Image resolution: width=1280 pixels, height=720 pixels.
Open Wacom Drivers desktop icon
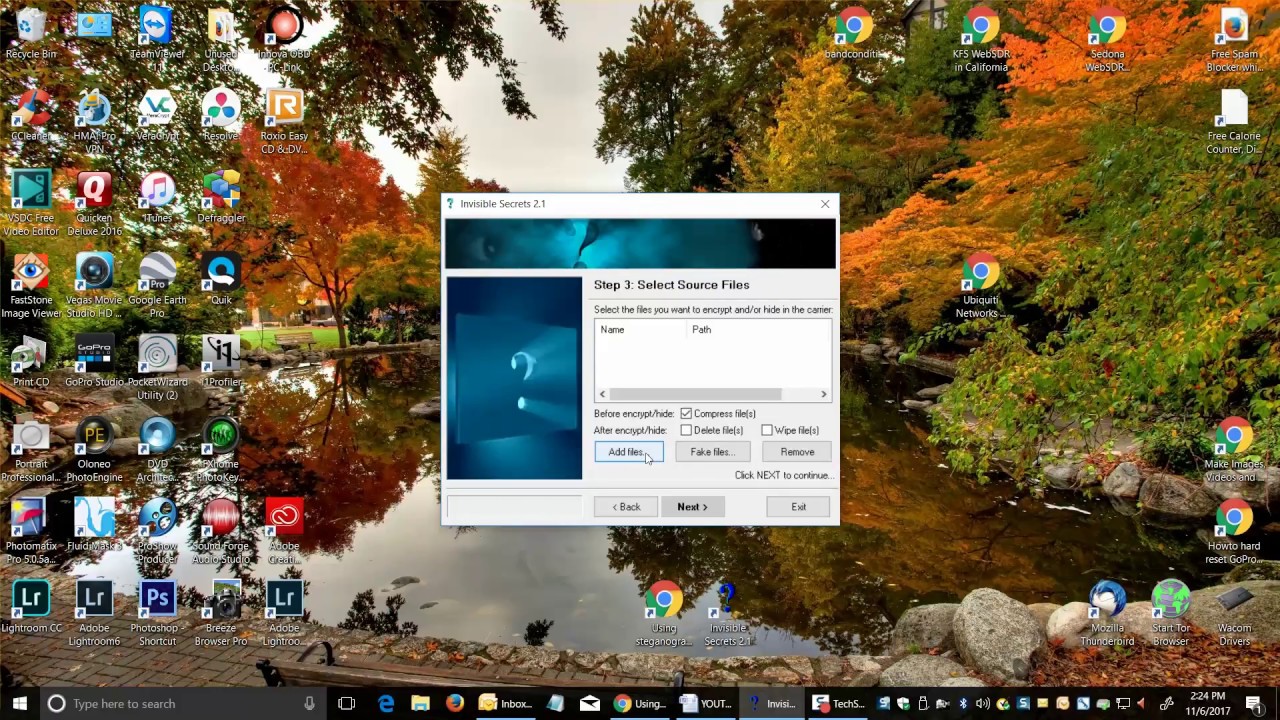[x=1234, y=614]
